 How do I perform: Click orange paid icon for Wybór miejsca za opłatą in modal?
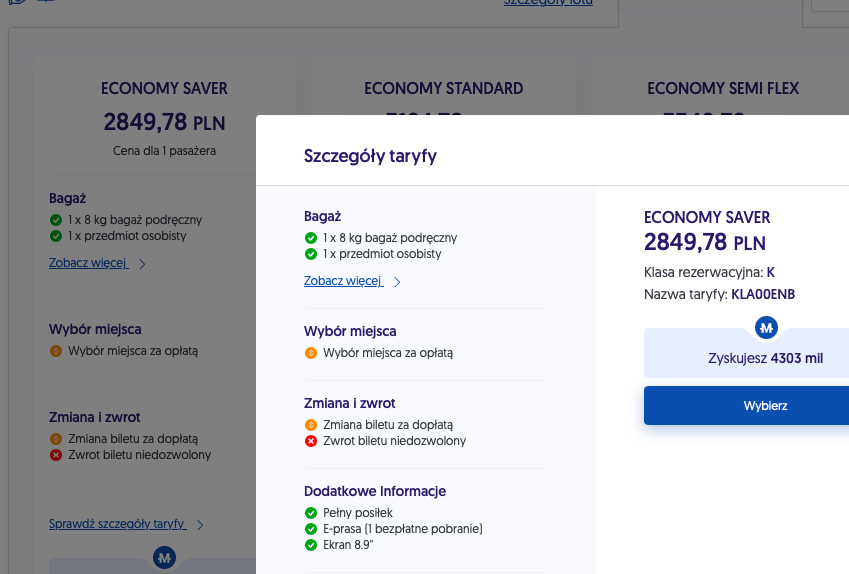click(x=311, y=353)
